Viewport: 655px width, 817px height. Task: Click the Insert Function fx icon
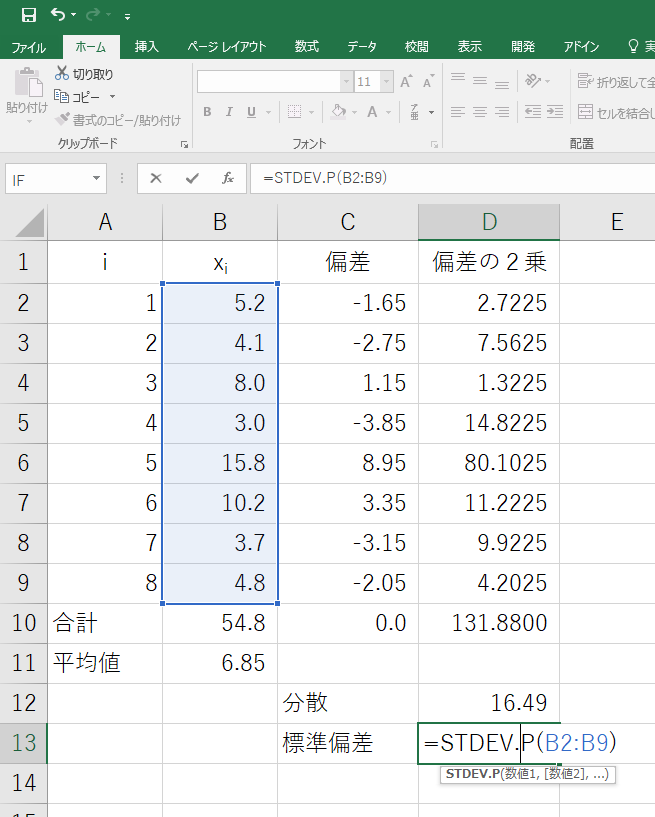(228, 178)
